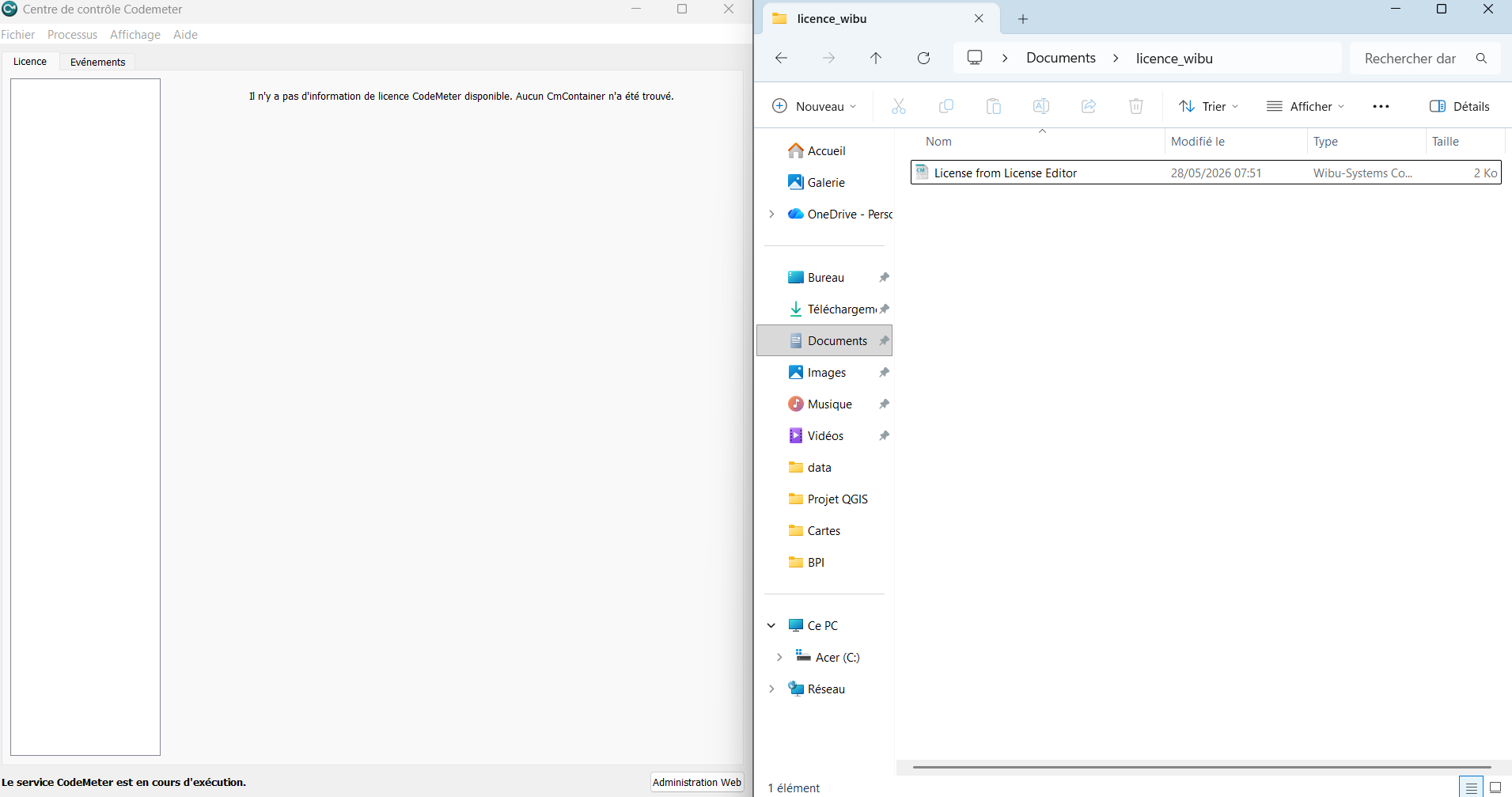Open the Fichier menu in CodeMeter
Screen dimensions: 1512x797
[x=18, y=34]
